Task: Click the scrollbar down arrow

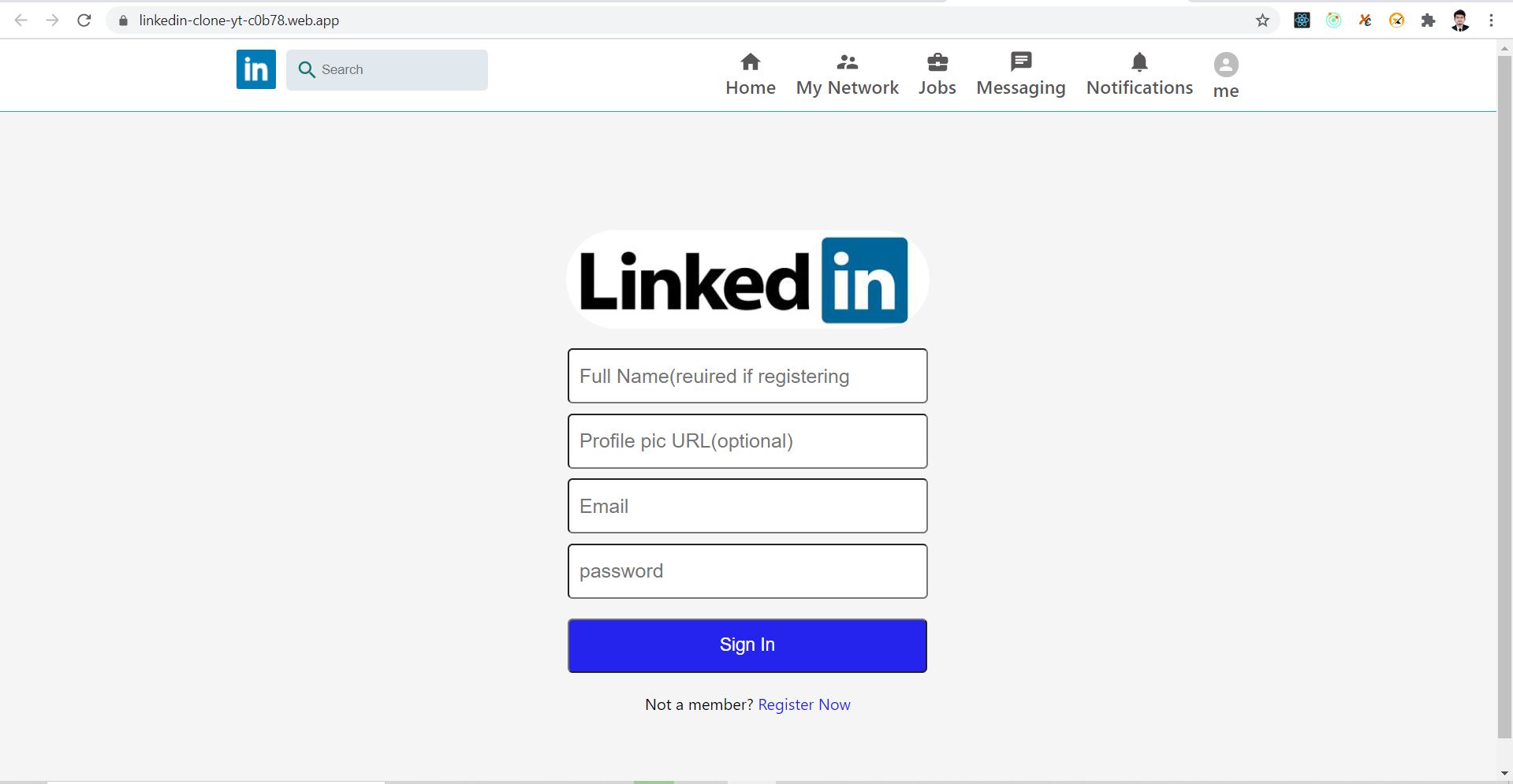Action: click(1504, 774)
